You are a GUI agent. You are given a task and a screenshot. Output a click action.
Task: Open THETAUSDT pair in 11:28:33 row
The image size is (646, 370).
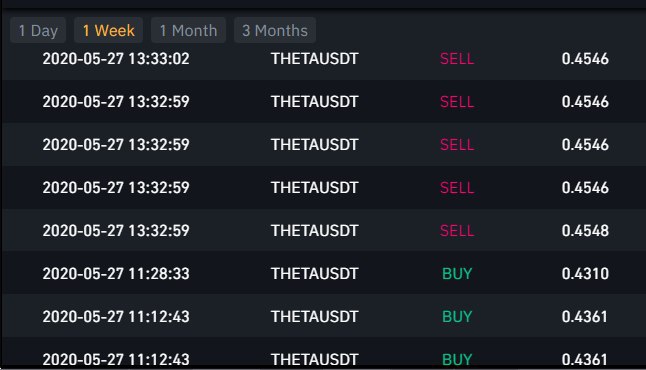coord(315,274)
